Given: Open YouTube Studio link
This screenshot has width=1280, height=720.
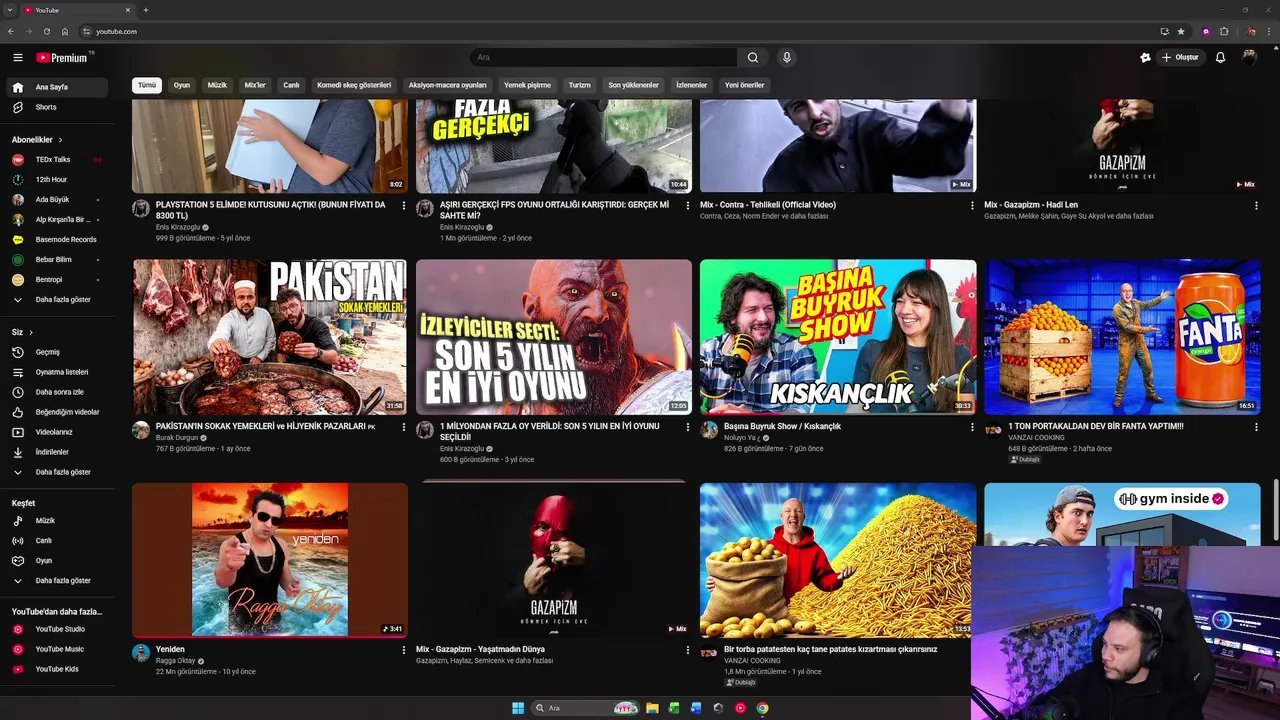Looking at the screenshot, I should (x=57, y=629).
